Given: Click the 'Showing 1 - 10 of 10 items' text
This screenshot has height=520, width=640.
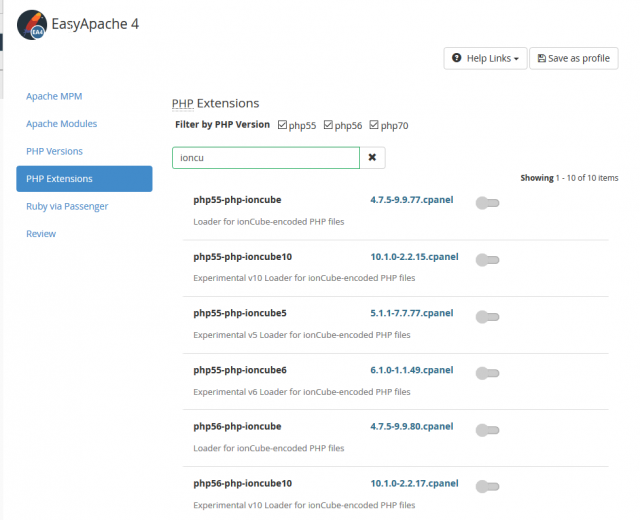Looking at the screenshot, I should (x=569, y=178).
